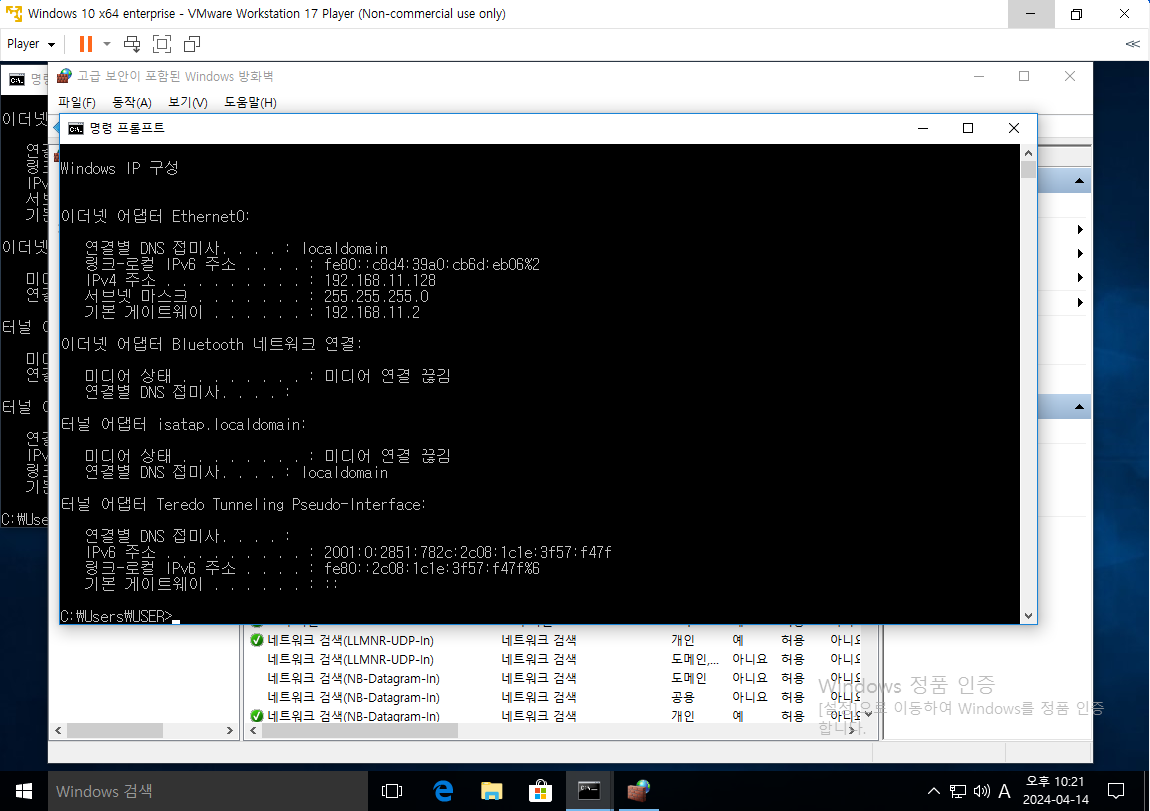Select the 네트워크 검색(LLMNR-UDP-In) rule with 개인 profile
The image size is (1150, 811).
point(555,640)
